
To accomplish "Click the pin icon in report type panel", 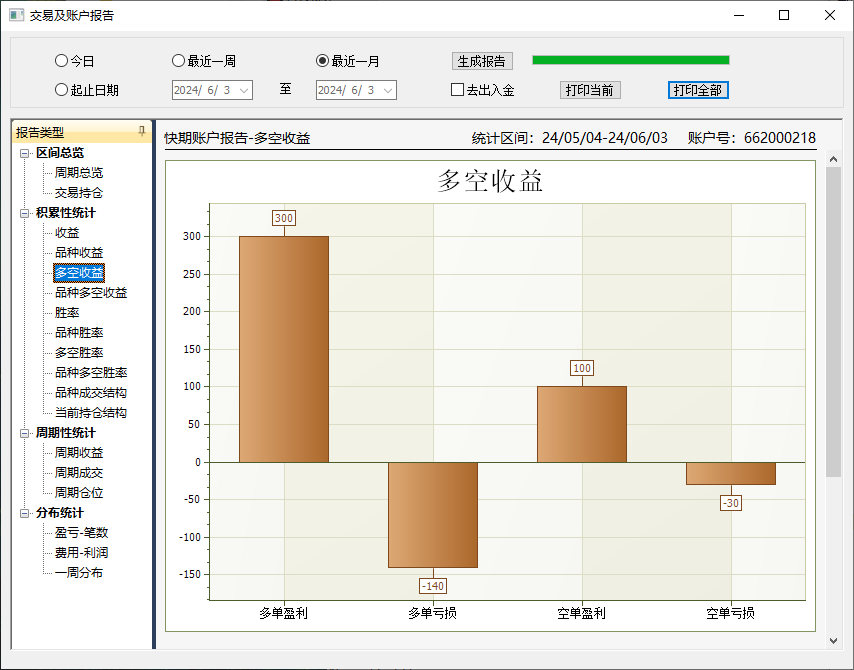I will pyautogui.click(x=142, y=132).
